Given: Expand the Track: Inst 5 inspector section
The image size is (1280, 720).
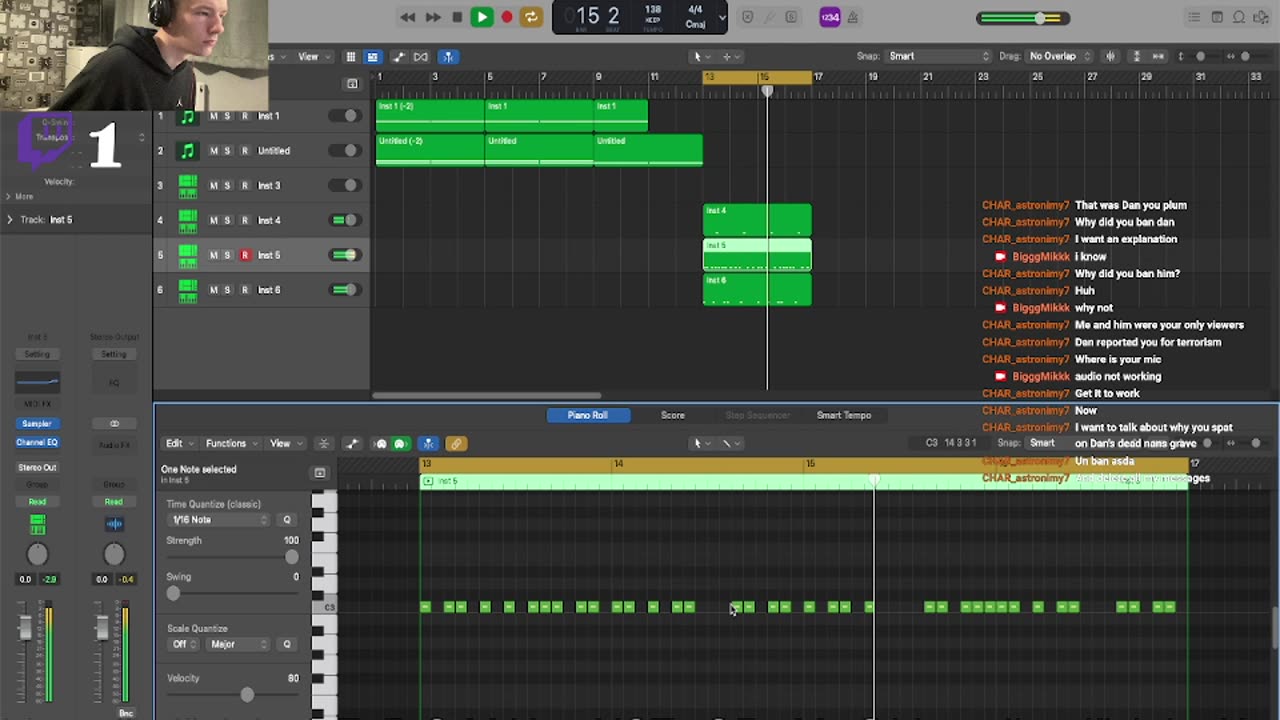Looking at the screenshot, I should [10, 220].
